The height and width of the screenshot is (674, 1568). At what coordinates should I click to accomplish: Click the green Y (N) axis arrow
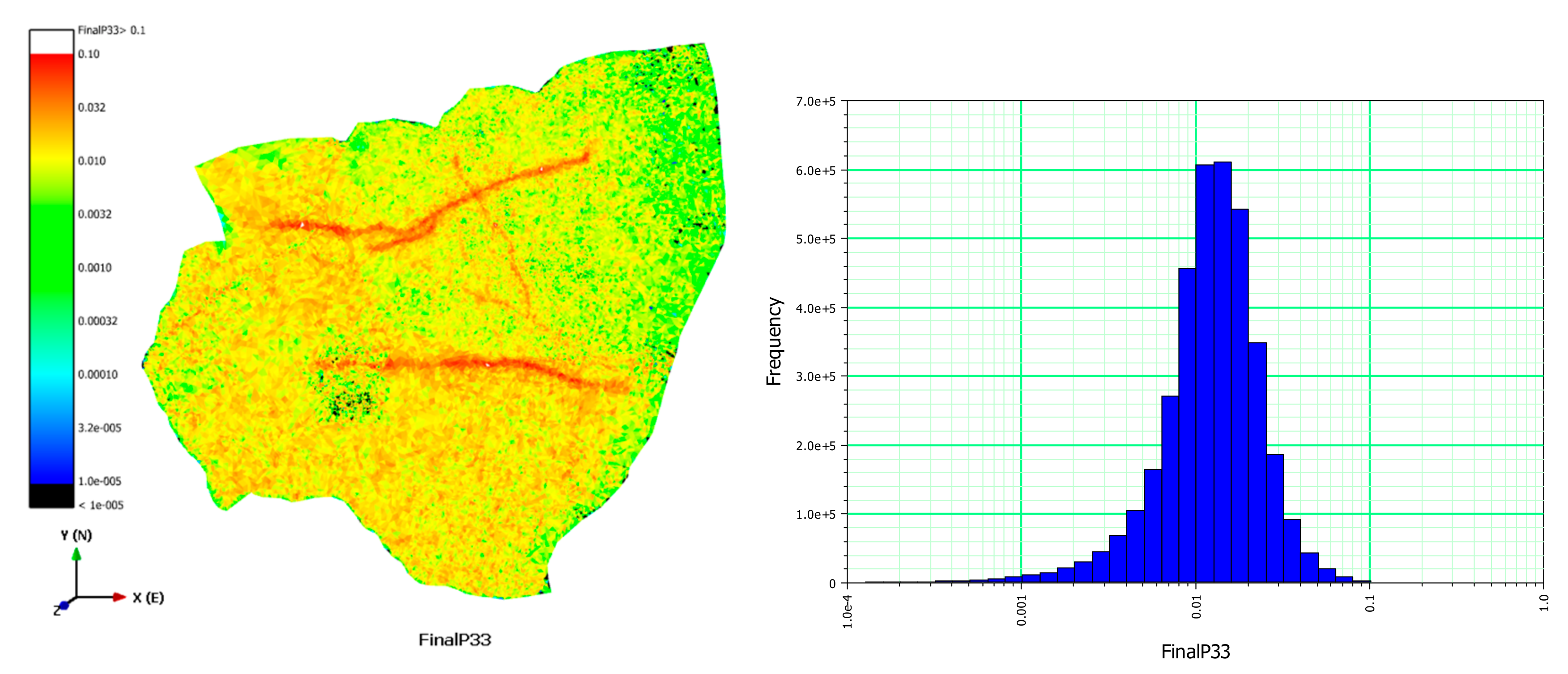(x=76, y=555)
